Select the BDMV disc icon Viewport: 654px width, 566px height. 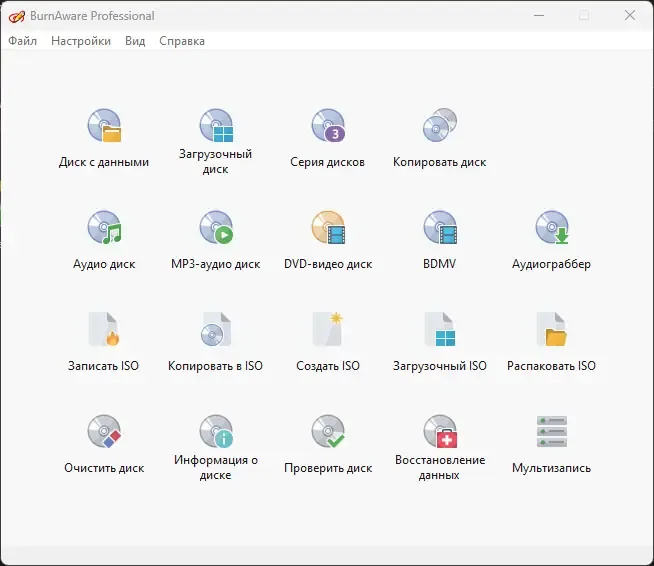[440, 227]
